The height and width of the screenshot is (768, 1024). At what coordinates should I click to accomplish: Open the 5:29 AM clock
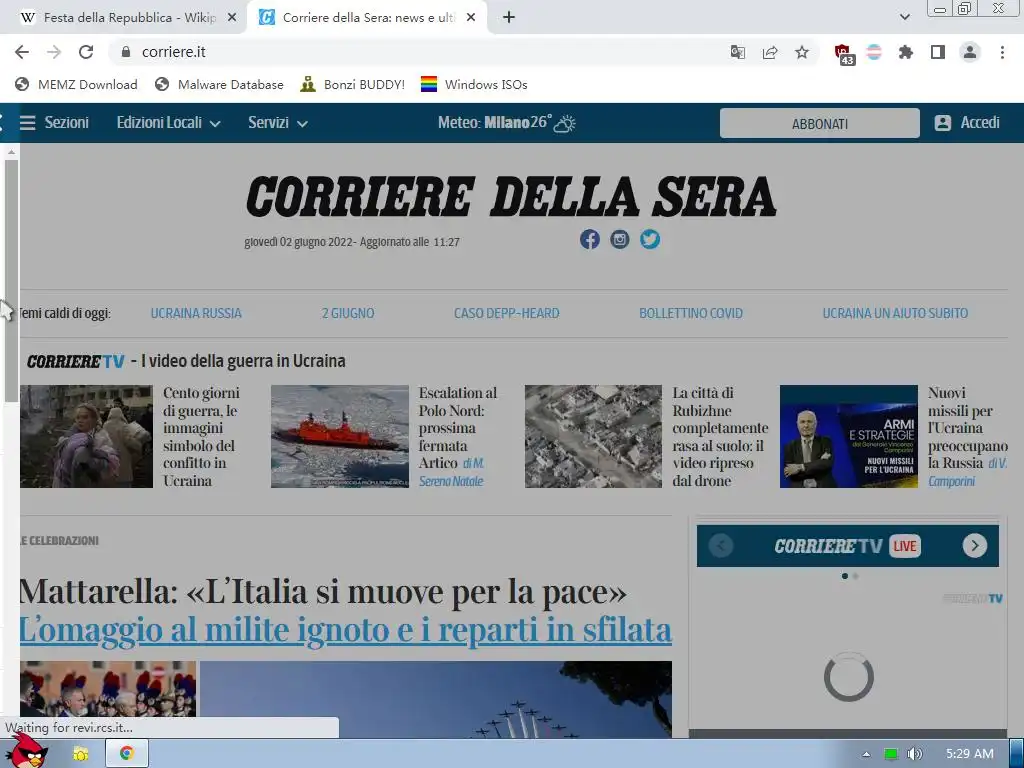click(x=970, y=754)
